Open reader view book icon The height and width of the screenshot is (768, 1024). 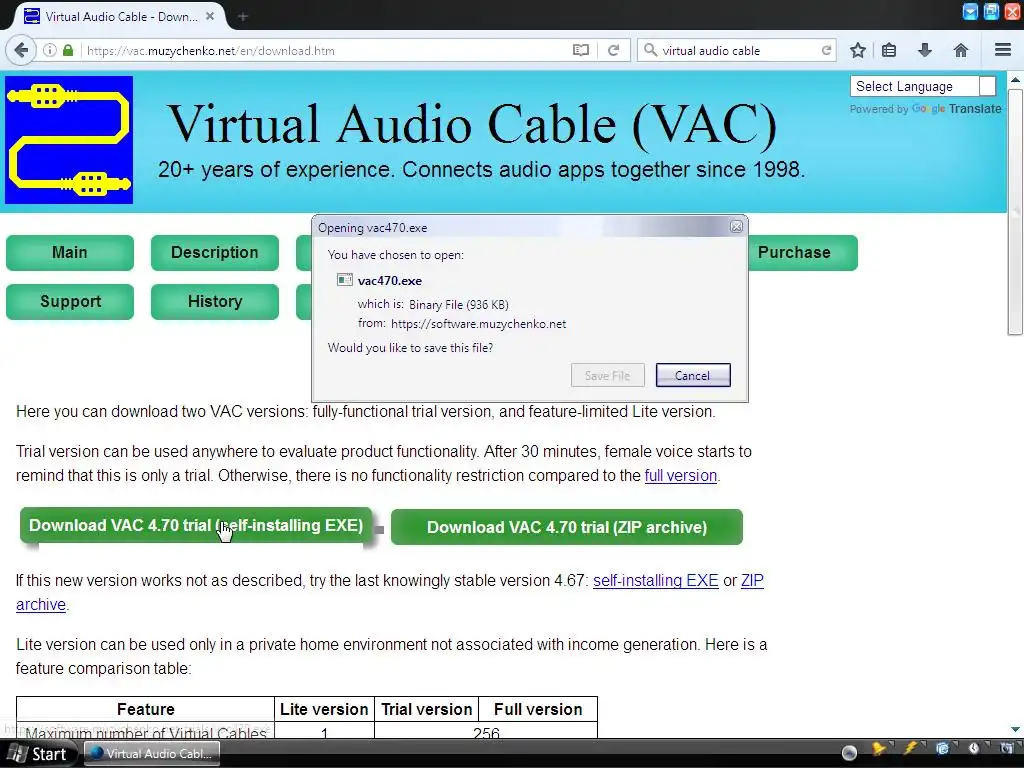coord(581,50)
